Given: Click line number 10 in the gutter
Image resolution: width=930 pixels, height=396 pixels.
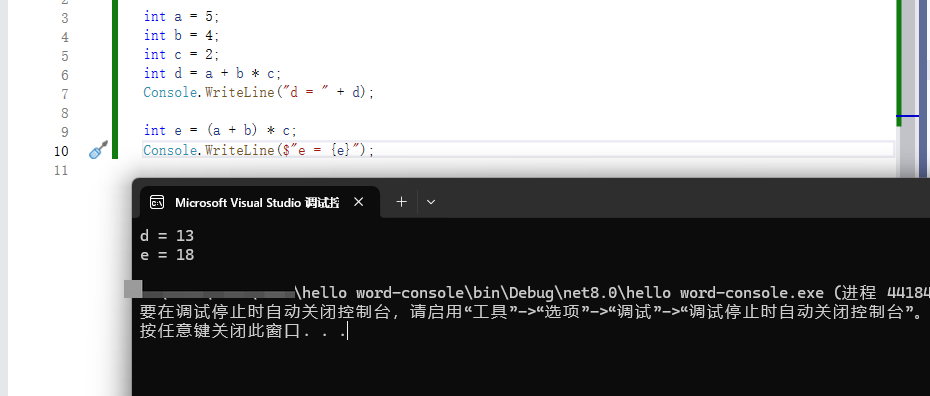Looking at the screenshot, I should [x=61, y=151].
